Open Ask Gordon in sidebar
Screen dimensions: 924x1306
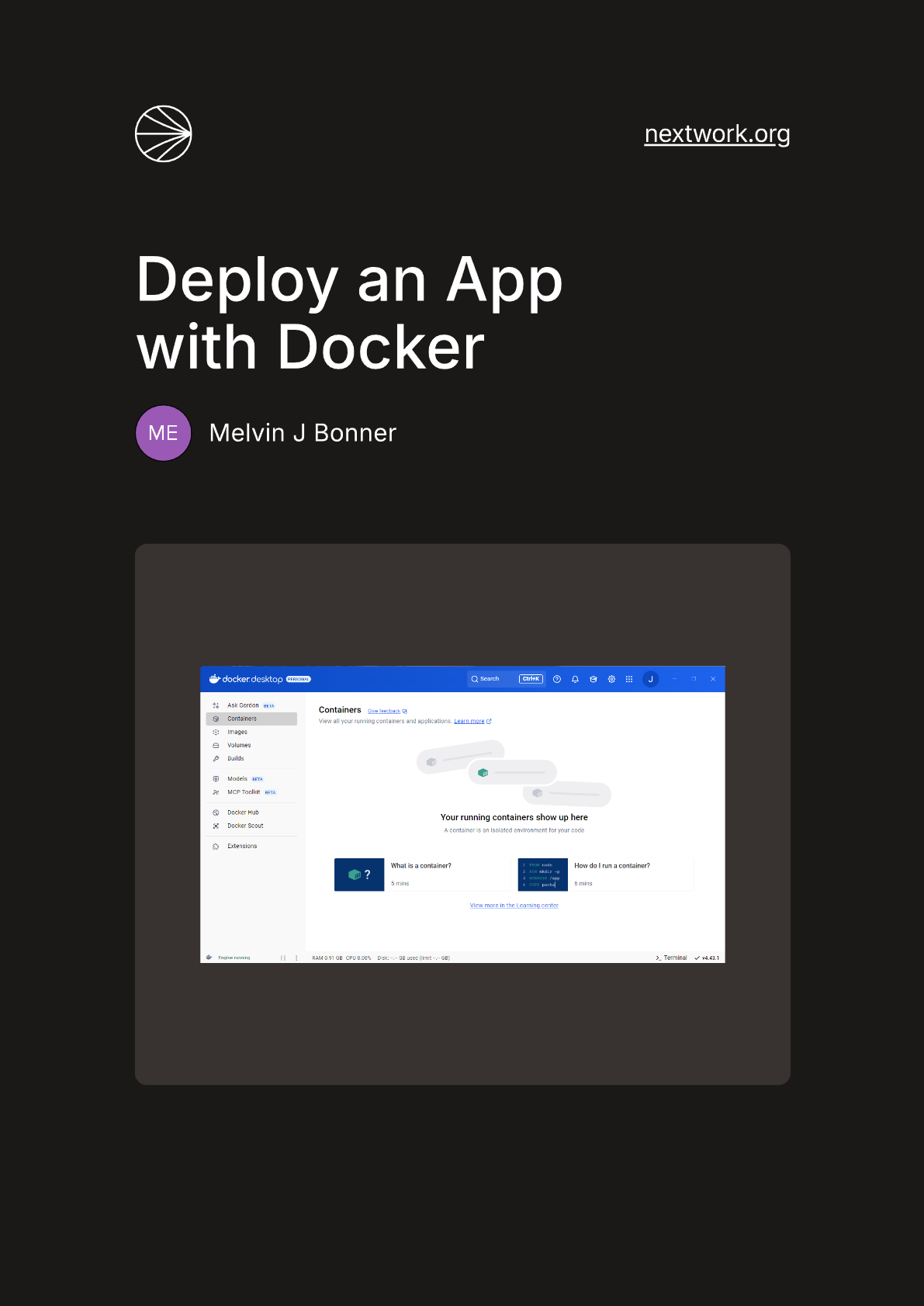[251, 705]
